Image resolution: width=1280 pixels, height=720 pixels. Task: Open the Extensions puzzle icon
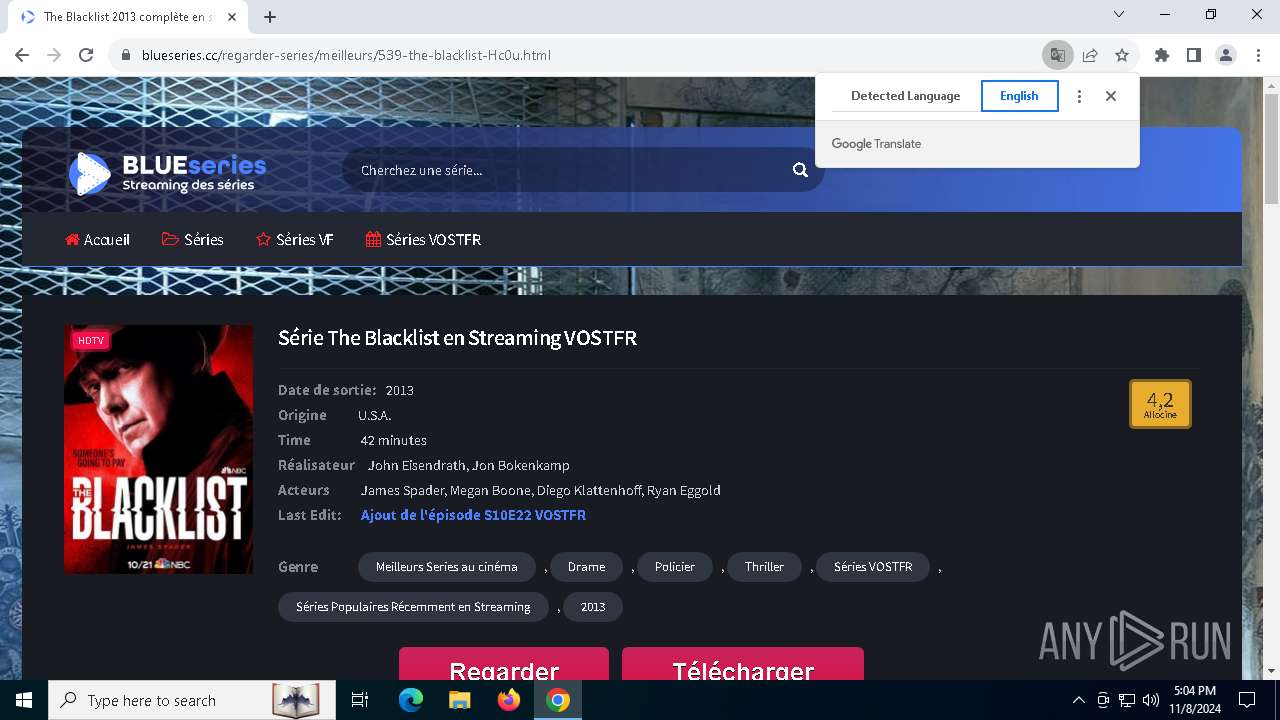pos(1162,55)
